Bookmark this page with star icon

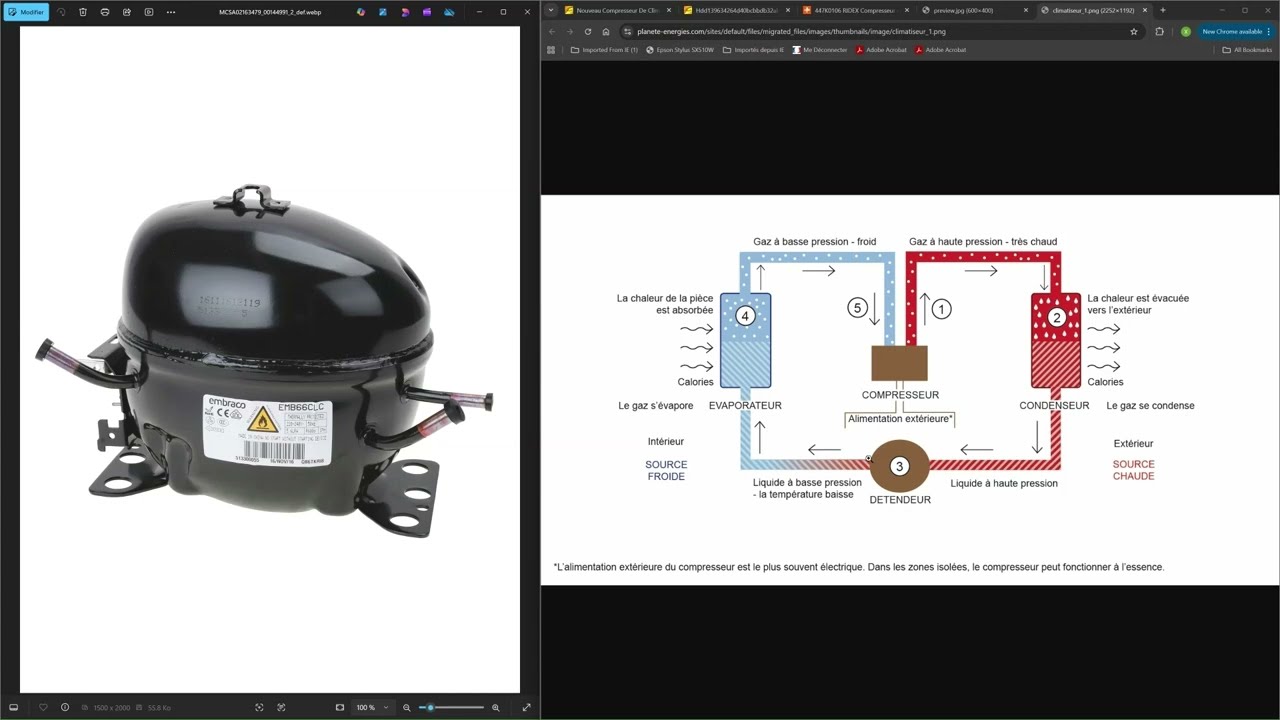[1134, 31]
